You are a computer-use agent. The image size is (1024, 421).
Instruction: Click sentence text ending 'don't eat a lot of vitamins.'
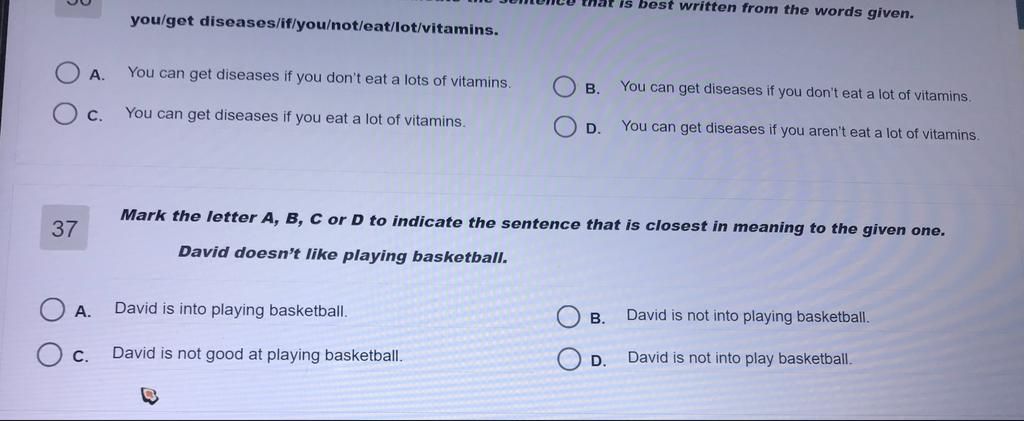(x=796, y=91)
